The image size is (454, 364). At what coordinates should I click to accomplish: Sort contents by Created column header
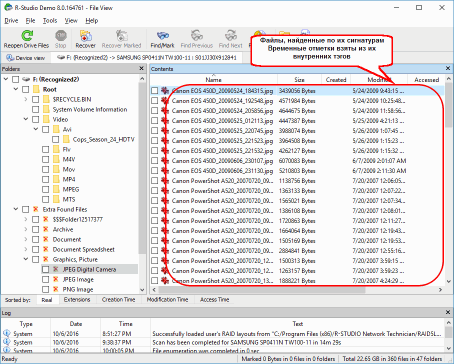click(336, 80)
